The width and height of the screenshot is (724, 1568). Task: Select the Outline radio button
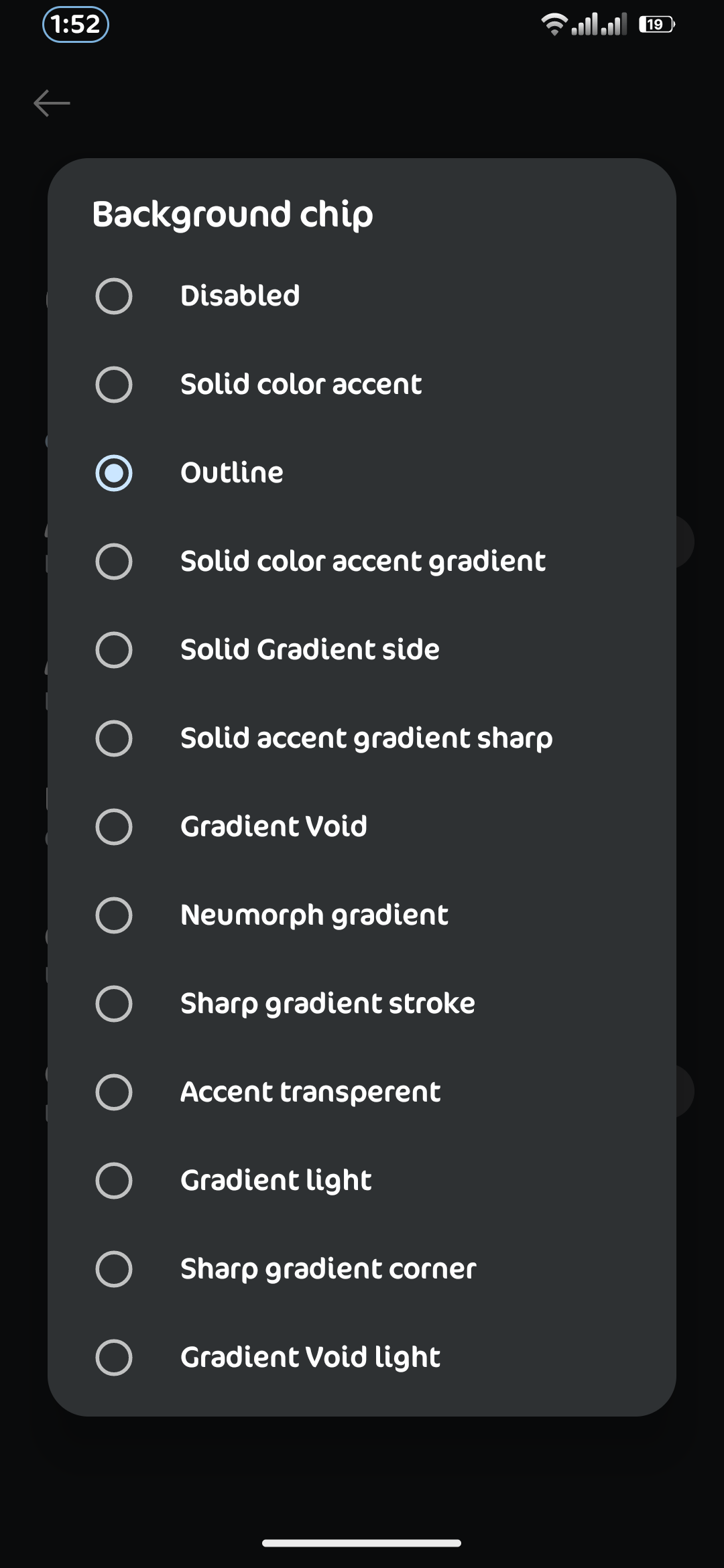click(114, 473)
